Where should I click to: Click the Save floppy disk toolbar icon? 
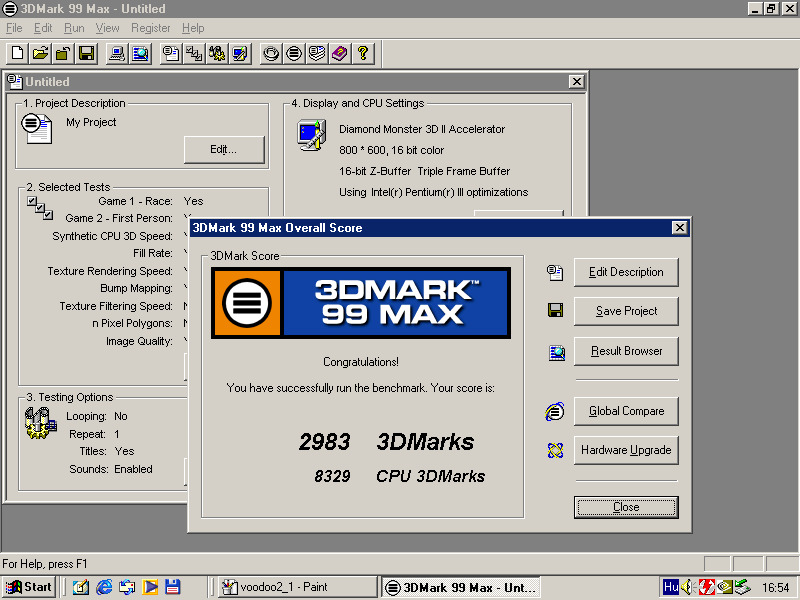tap(86, 53)
